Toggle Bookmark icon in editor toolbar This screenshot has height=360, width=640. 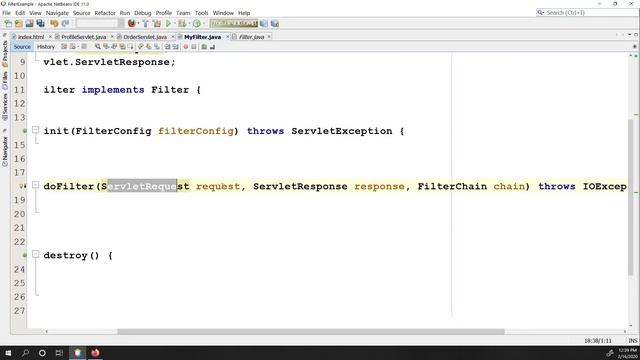tap(157, 47)
